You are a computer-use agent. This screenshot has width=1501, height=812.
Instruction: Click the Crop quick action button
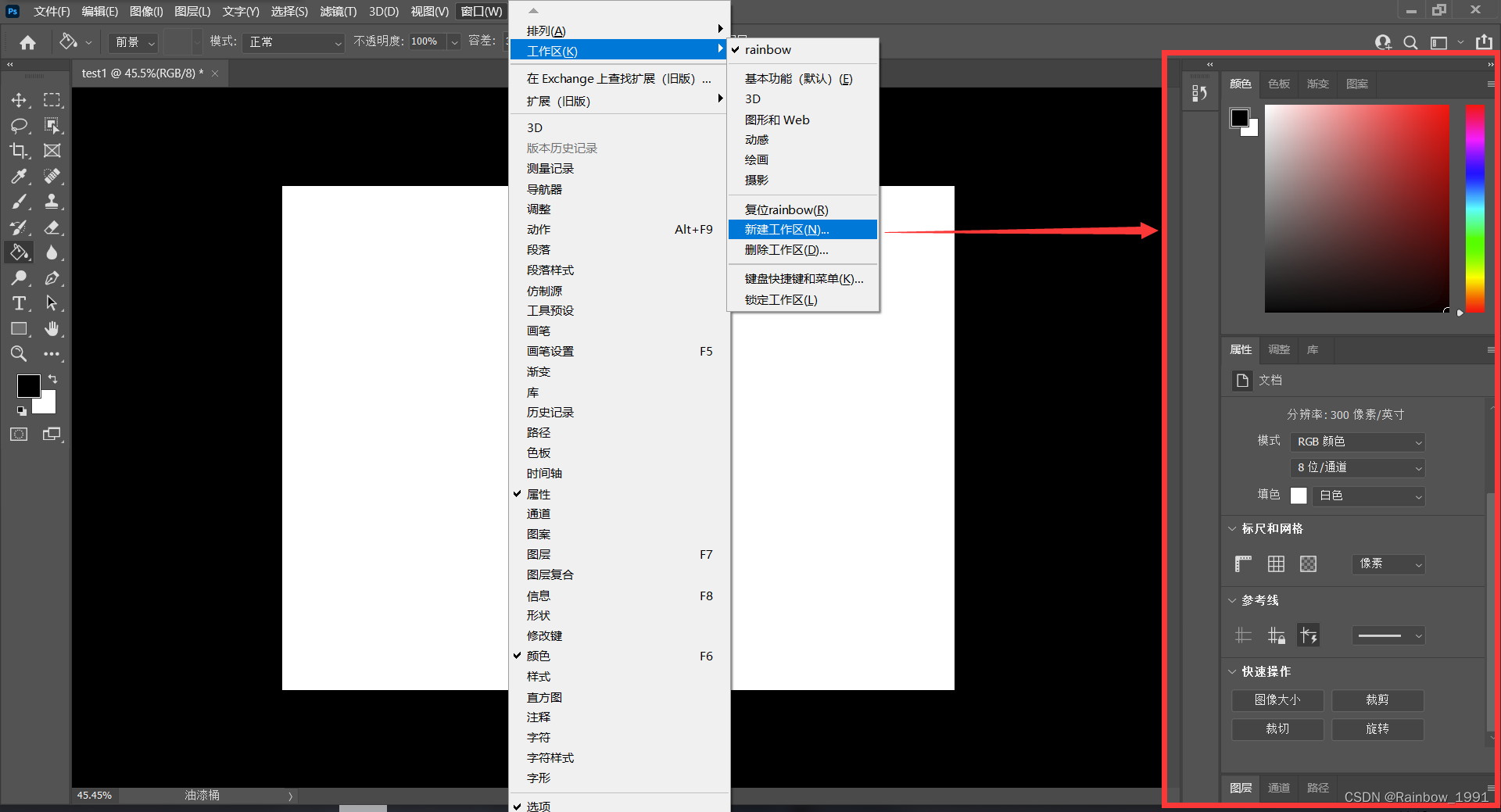coord(1377,700)
